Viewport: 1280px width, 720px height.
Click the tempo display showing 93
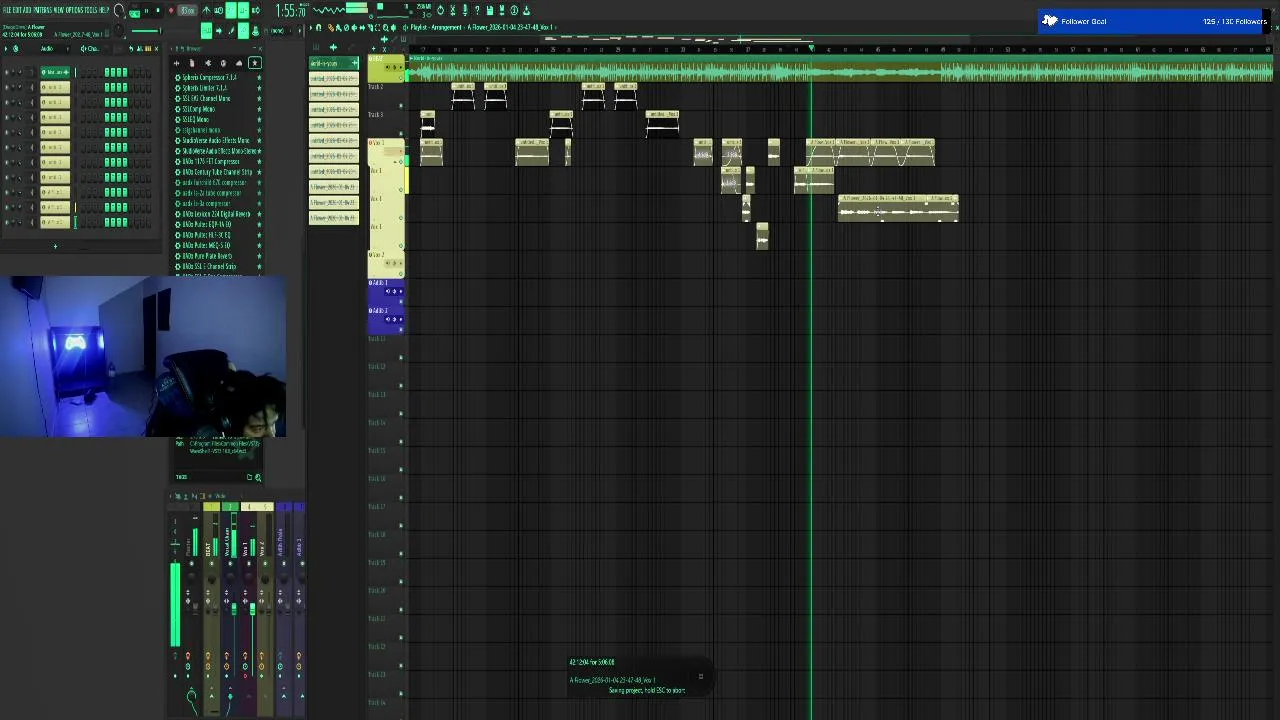click(x=187, y=11)
